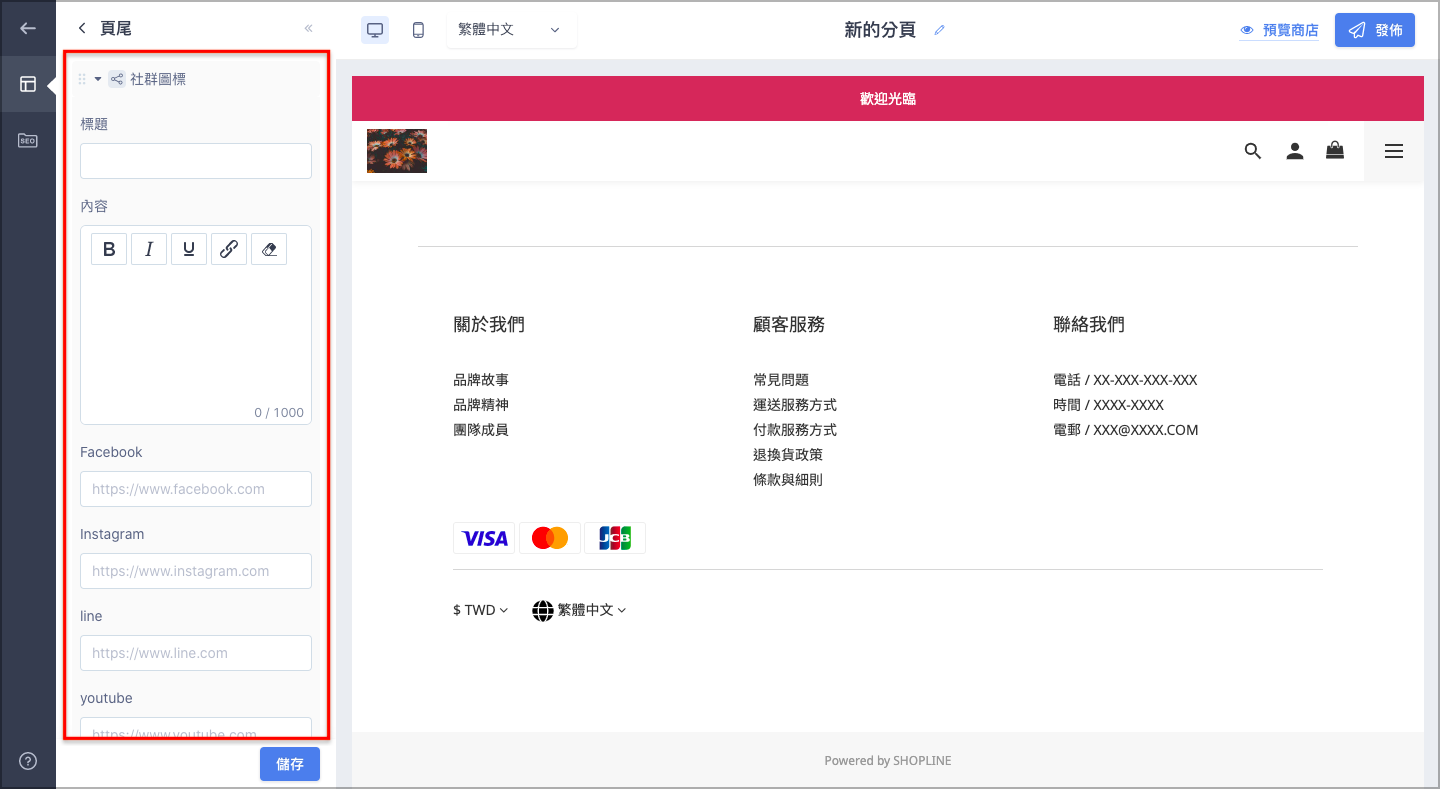Viewport: 1440px width, 789px height.
Task: Click the Powered by SHOPLINE text
Action: [888, 761]
